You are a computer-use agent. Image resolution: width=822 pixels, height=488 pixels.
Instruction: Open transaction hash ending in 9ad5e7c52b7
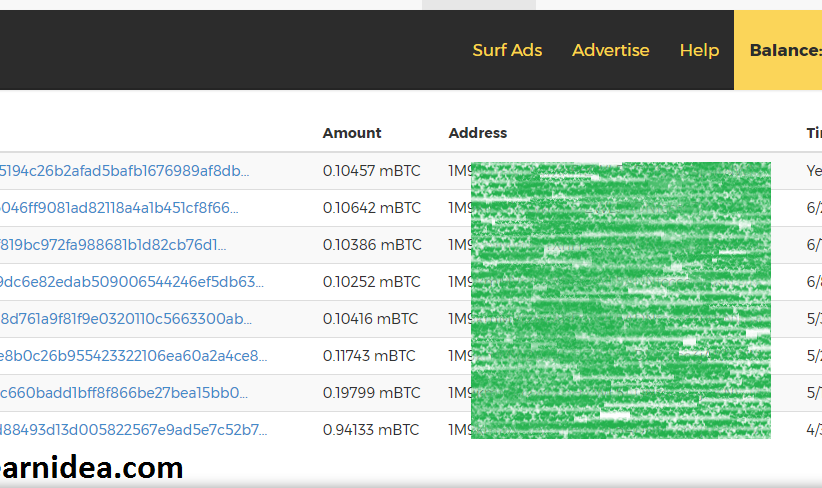133,430
